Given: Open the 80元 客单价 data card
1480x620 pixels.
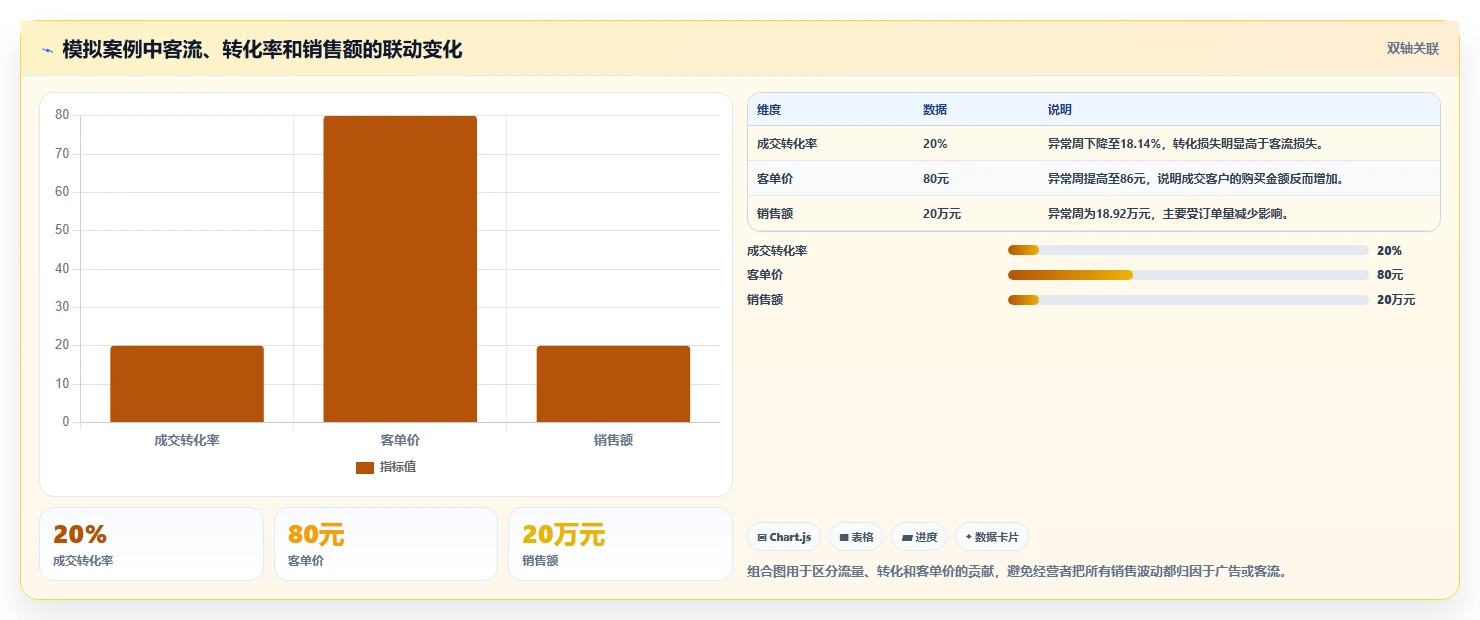Looking at the screenshot, I should pos(386,544).
